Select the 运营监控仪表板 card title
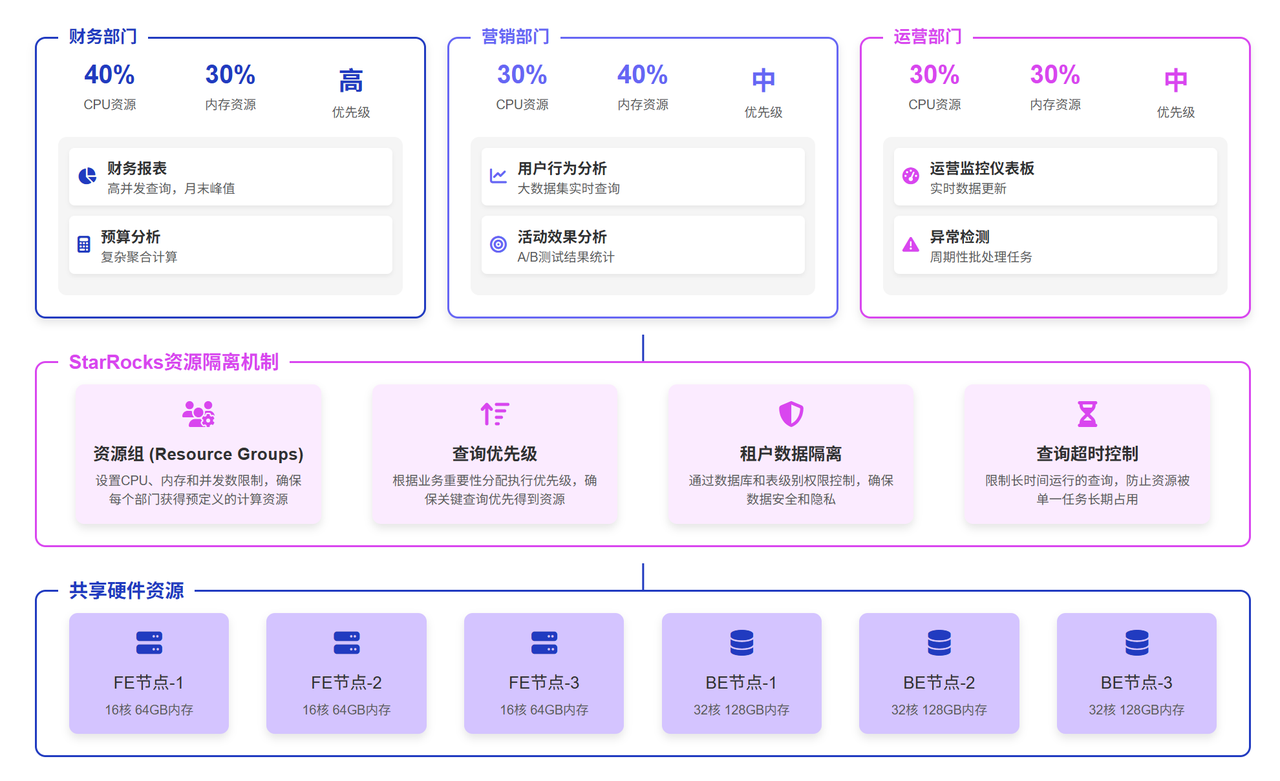1280x781 pixels. click(x=982, y=168)
